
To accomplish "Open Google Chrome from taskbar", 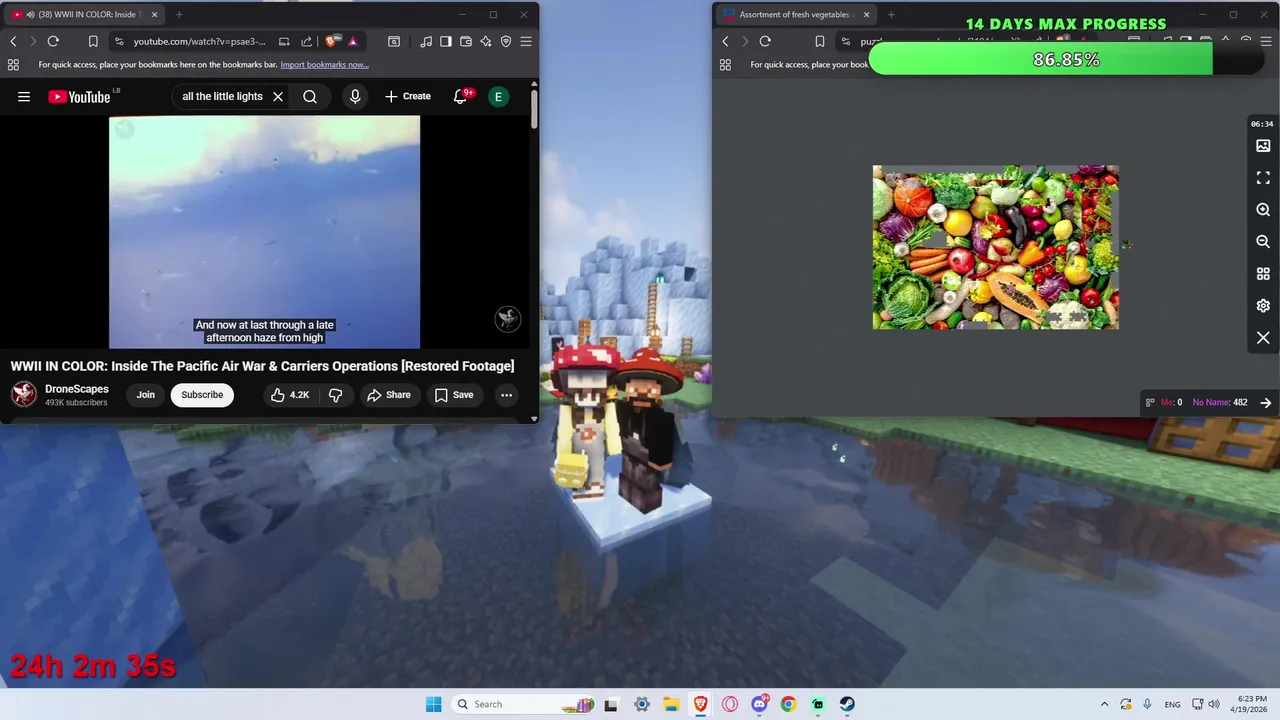I will click(x=788, y=704).
